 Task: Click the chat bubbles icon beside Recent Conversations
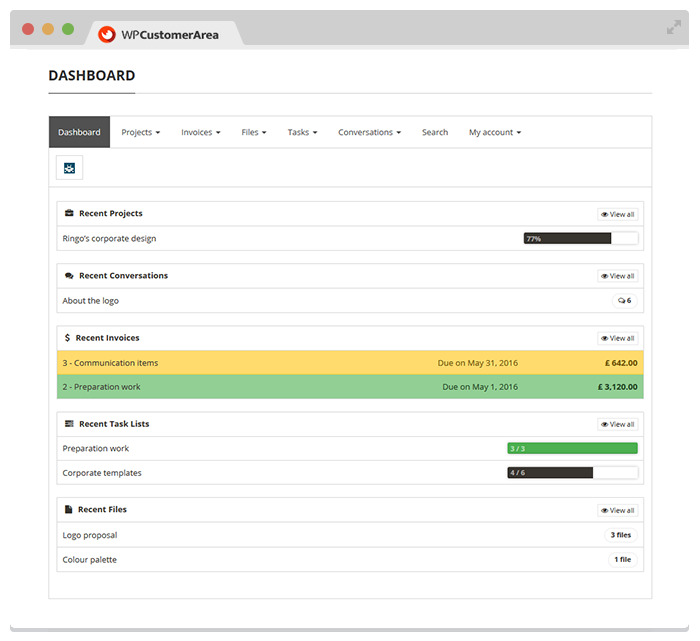69,276
